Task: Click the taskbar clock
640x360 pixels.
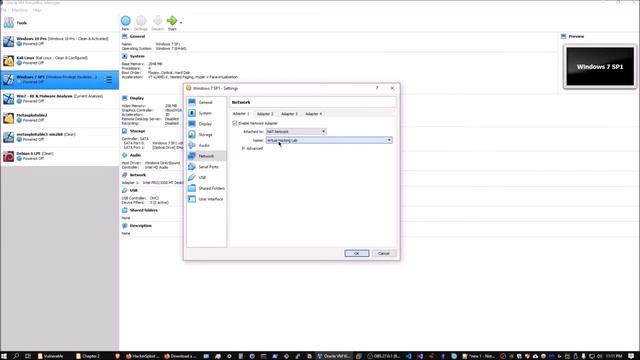Action: pos(613,356)
